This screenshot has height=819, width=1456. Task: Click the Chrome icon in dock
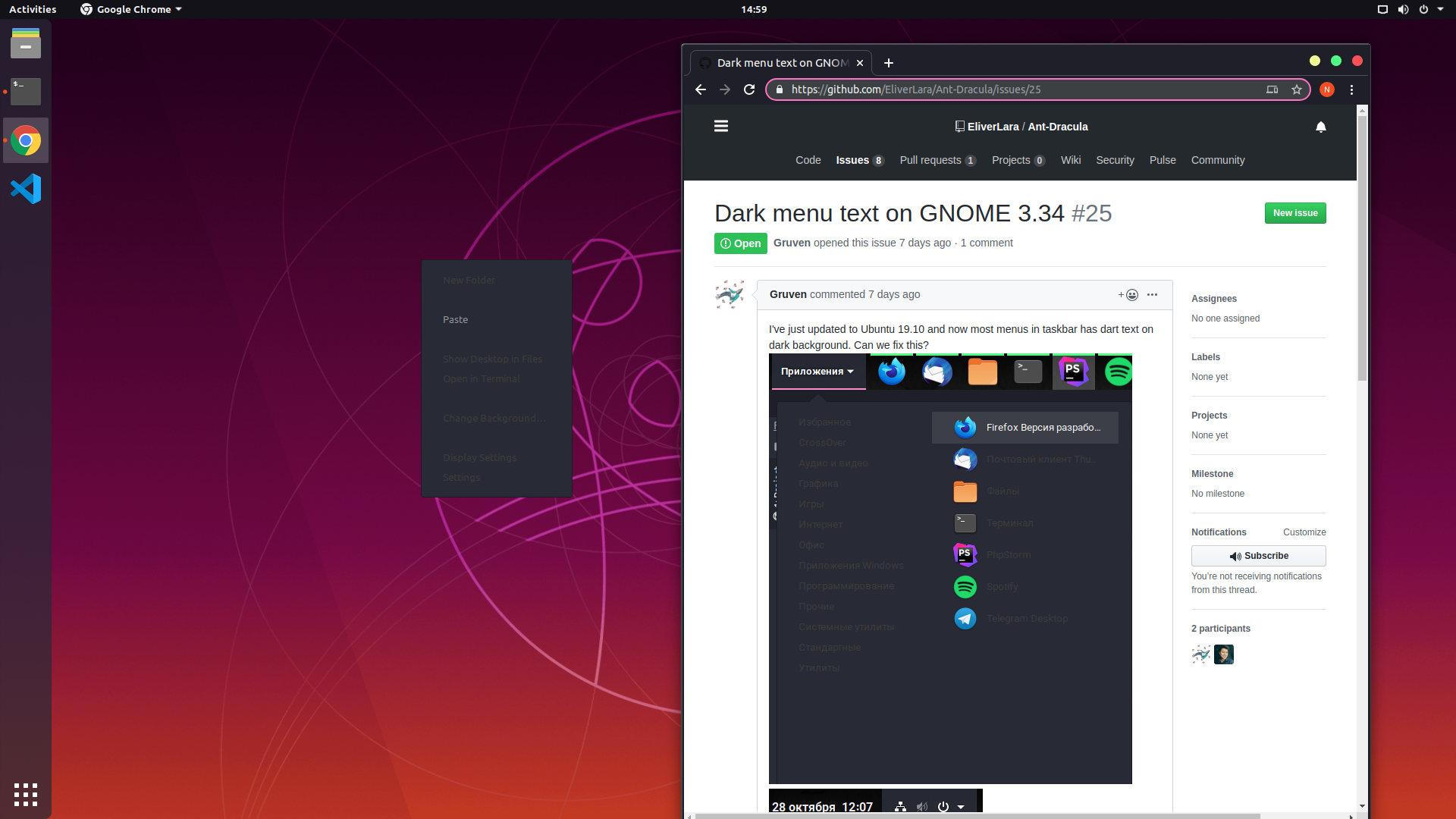[26, 140]
